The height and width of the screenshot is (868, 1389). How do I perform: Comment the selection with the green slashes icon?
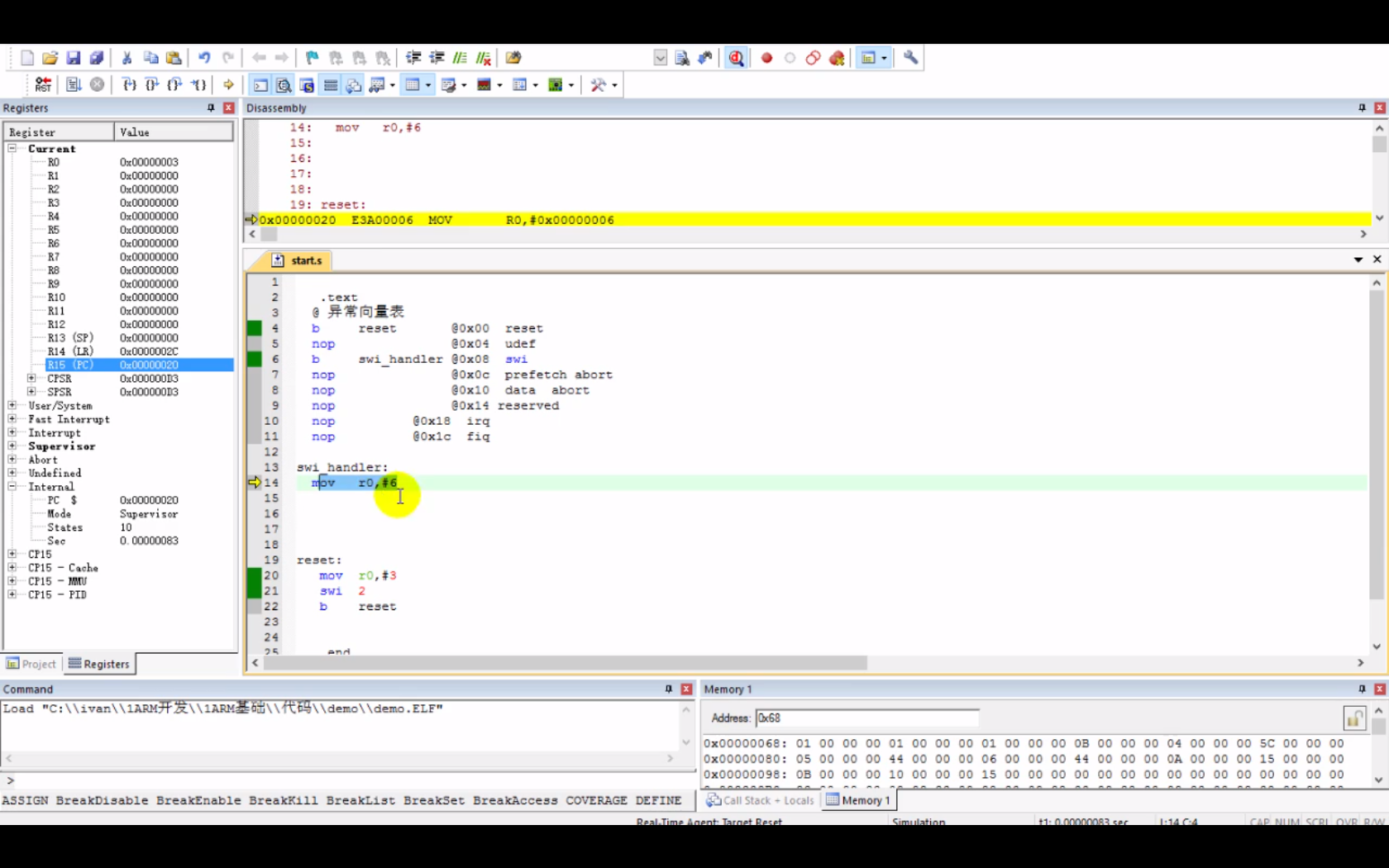point(461,58)
